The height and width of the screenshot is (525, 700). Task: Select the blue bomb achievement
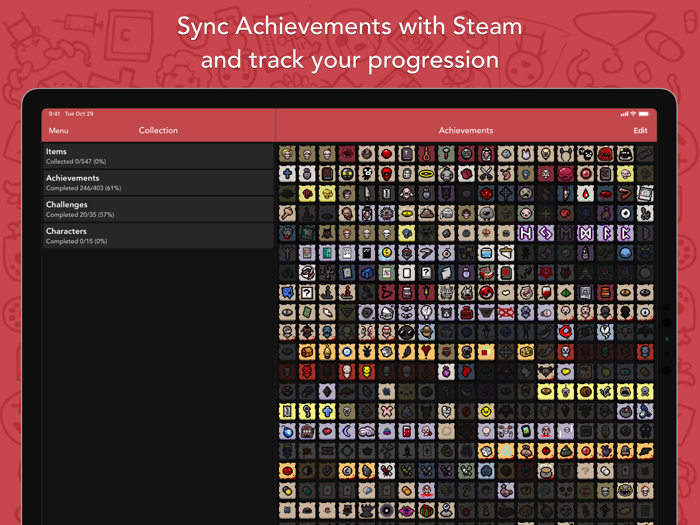coord(287,431)
